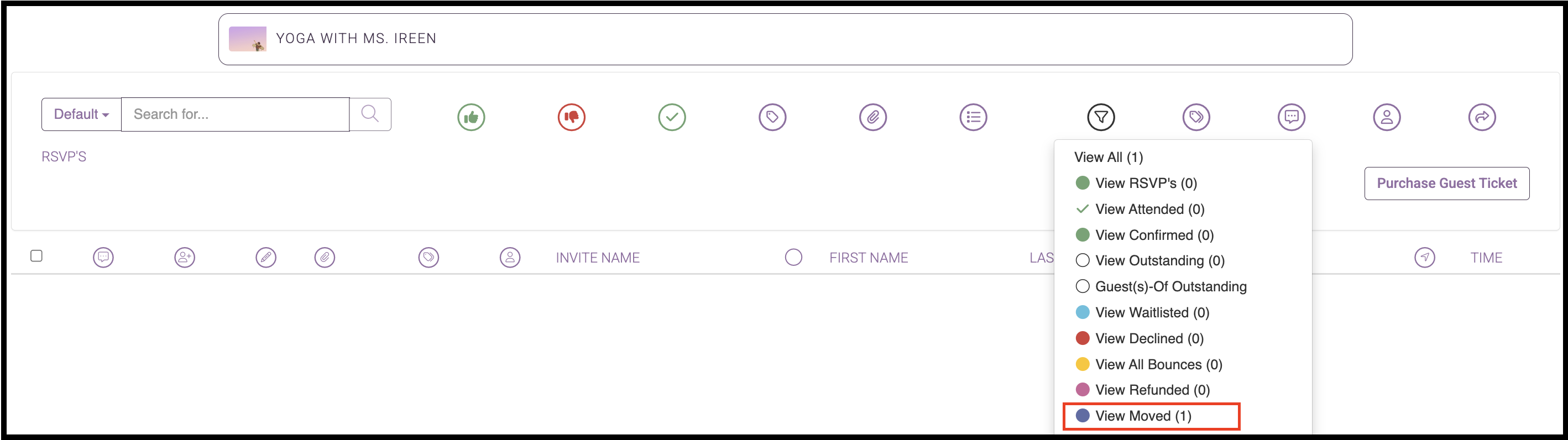Click the Purchase Guest Ticket button
The image size is (1568, 440).
pyautogui.click(x=1447, y=183)
